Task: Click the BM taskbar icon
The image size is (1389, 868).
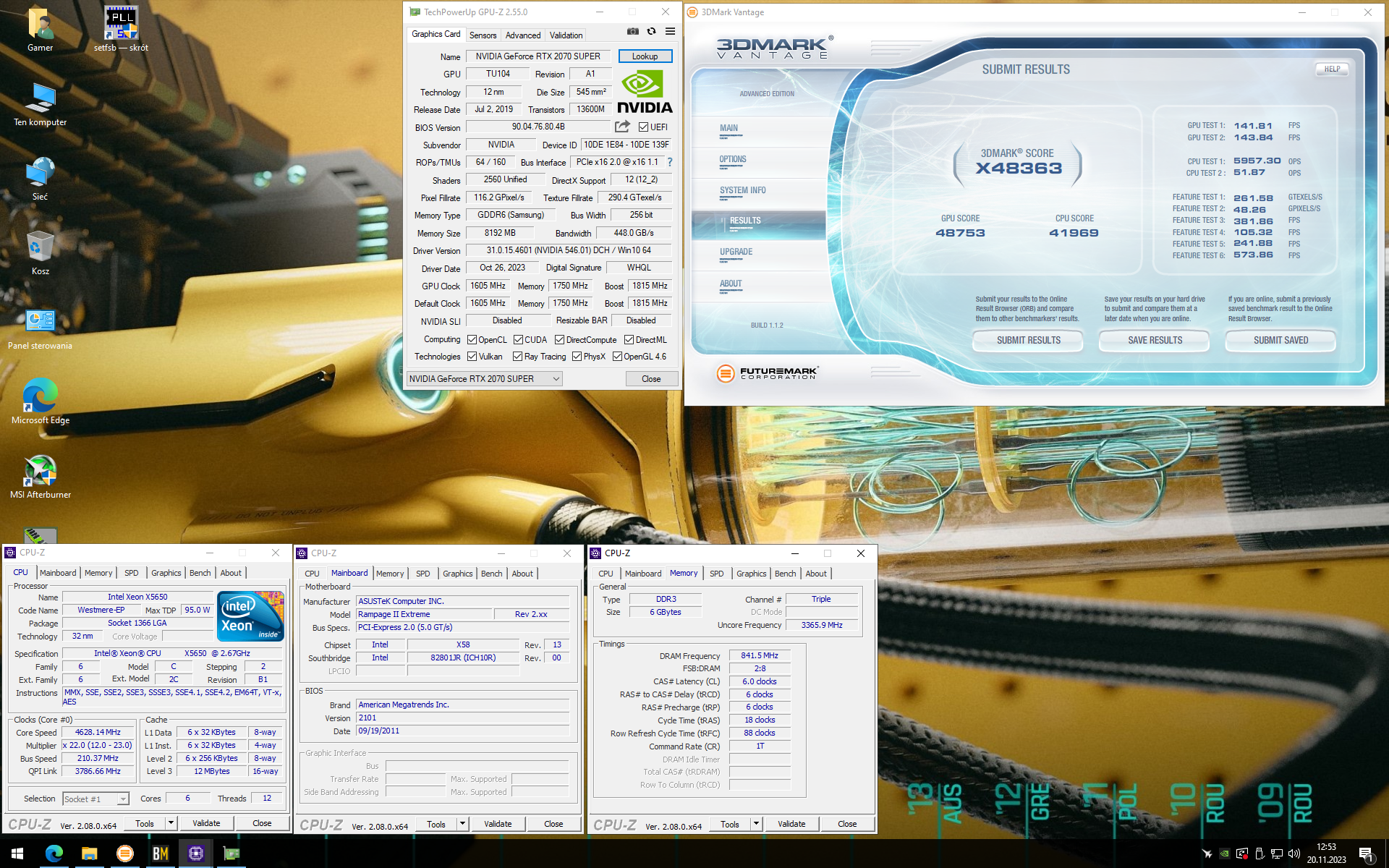Action: pos(161,854)
